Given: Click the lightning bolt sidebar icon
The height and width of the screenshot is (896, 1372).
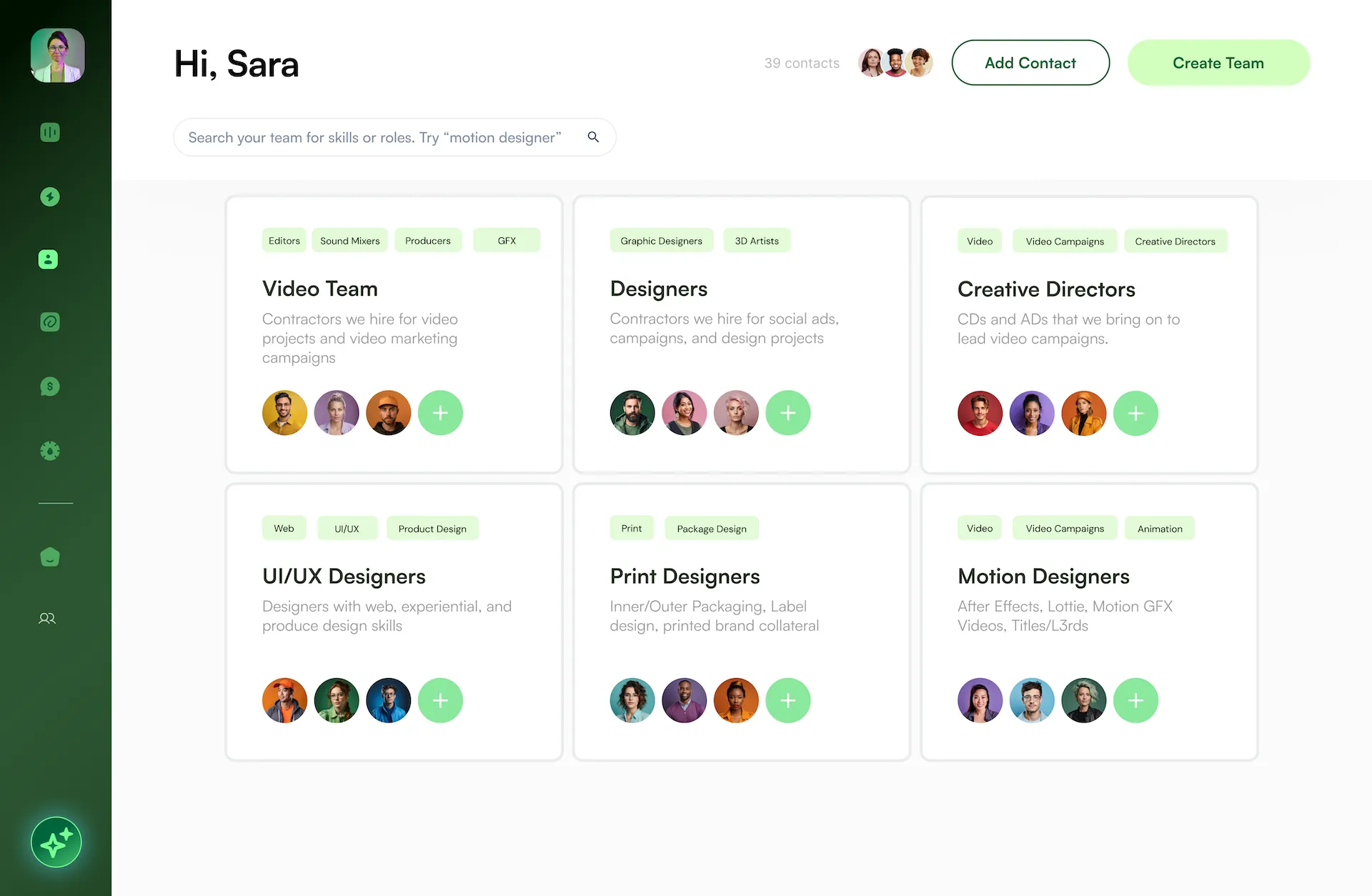Looking at the screenshot, I should tap(50, 196).
